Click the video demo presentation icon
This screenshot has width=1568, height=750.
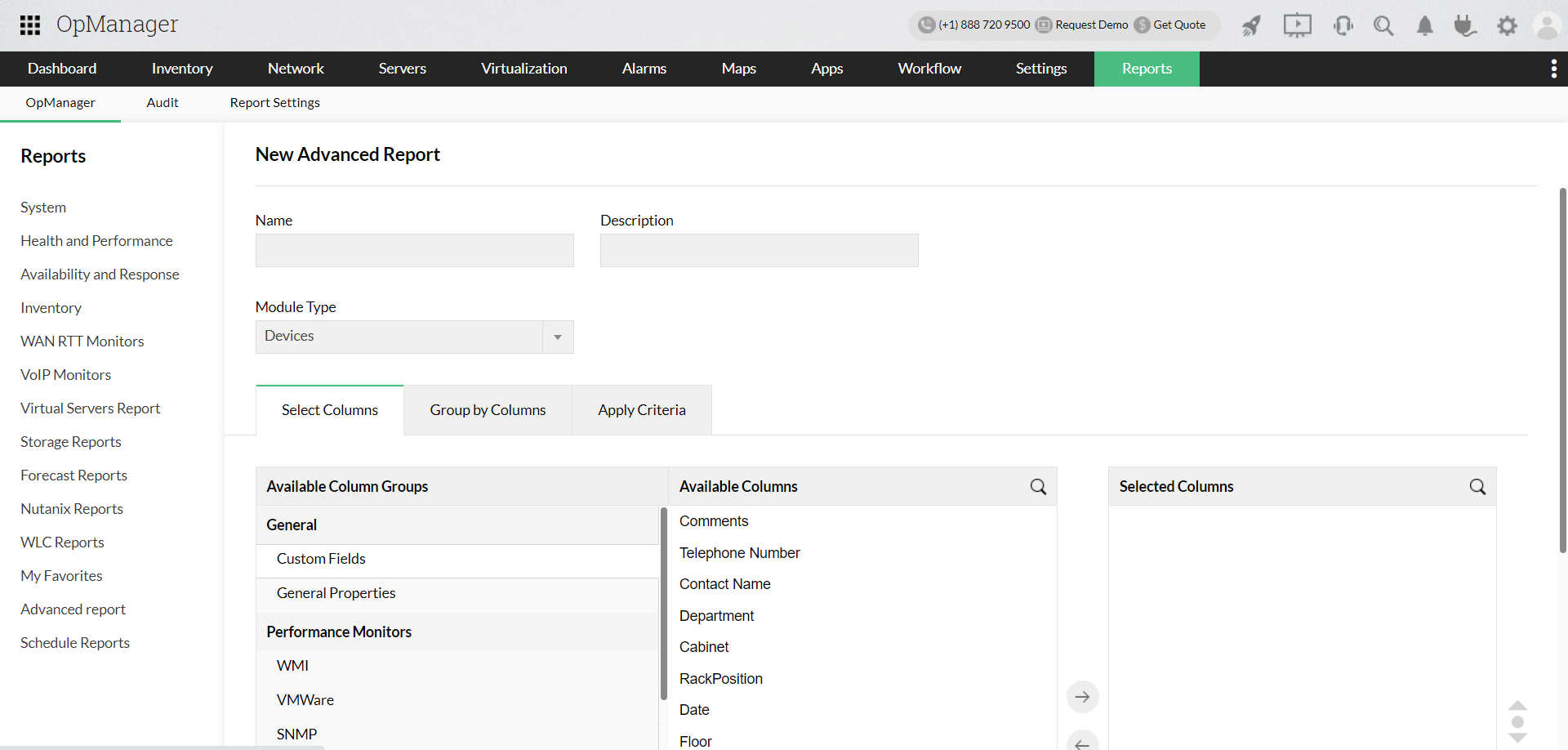click(1297, 25)
